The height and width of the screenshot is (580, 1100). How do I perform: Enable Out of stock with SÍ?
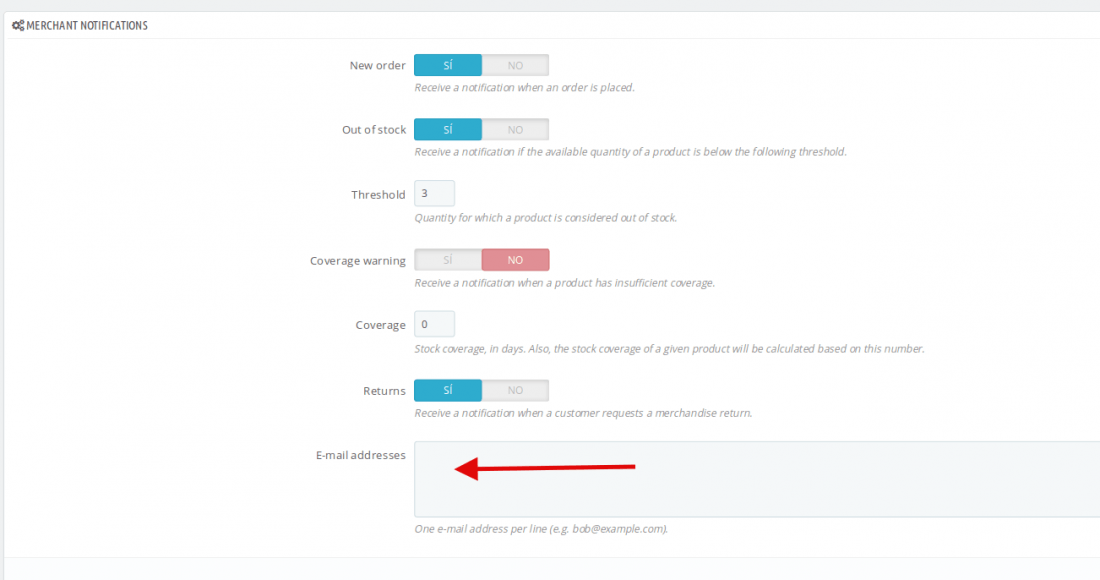(x=448, y=130)
